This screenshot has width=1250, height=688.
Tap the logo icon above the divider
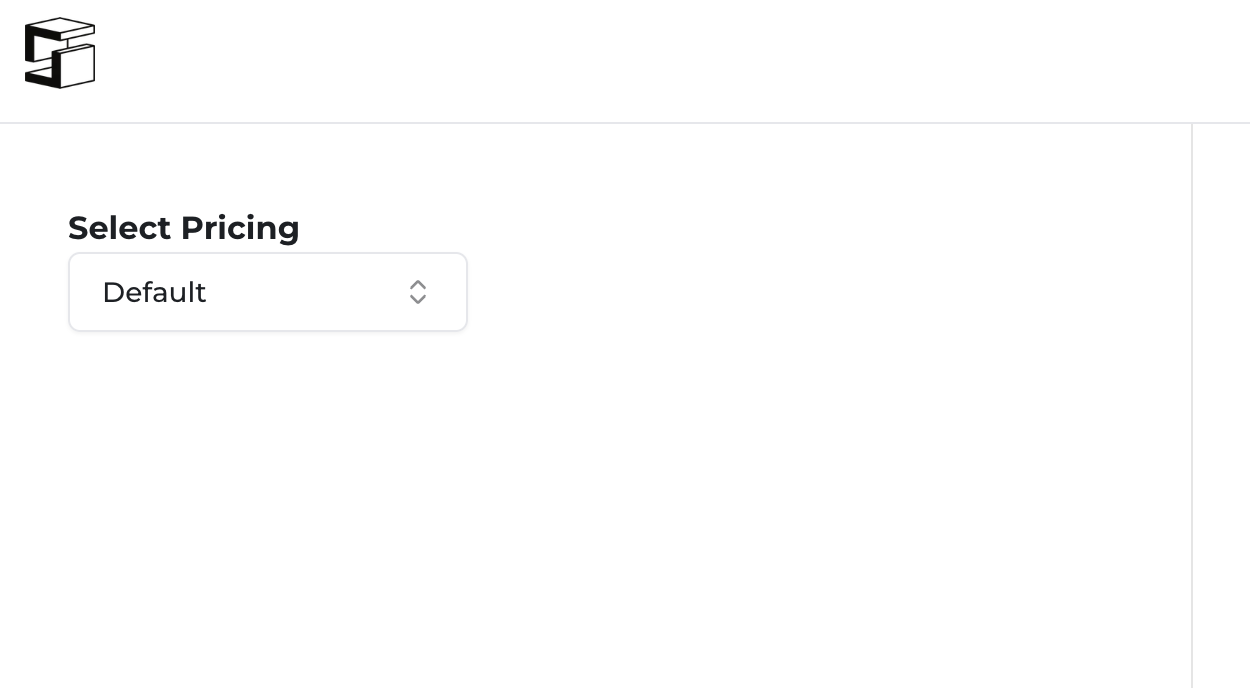60,53
